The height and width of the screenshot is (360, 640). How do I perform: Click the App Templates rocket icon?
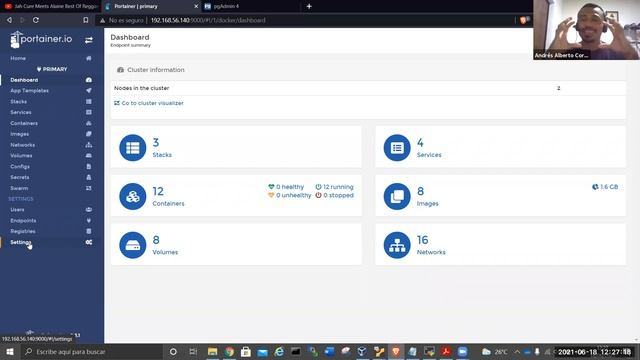tap(89, 91)
